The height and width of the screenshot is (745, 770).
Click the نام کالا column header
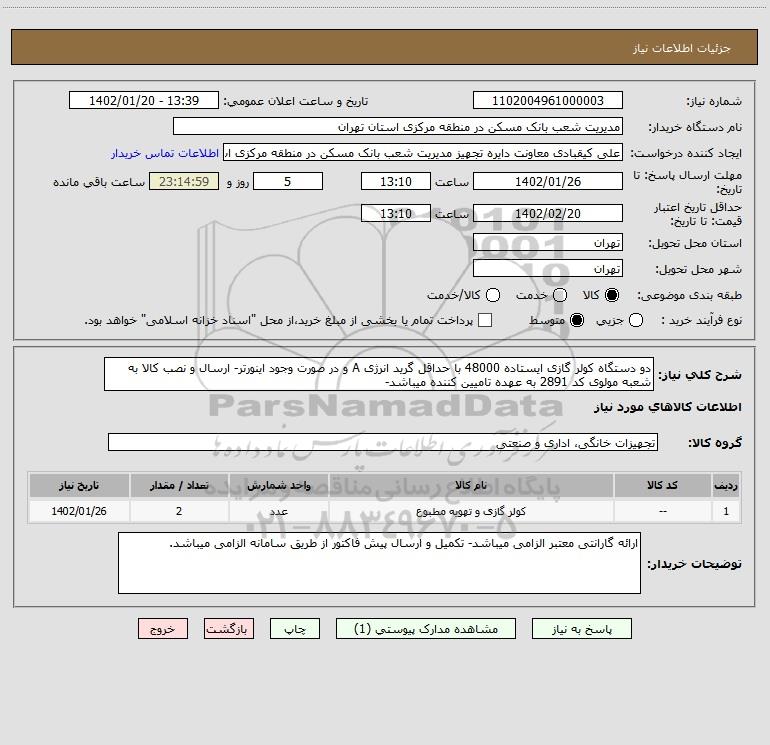click(471, 486)
